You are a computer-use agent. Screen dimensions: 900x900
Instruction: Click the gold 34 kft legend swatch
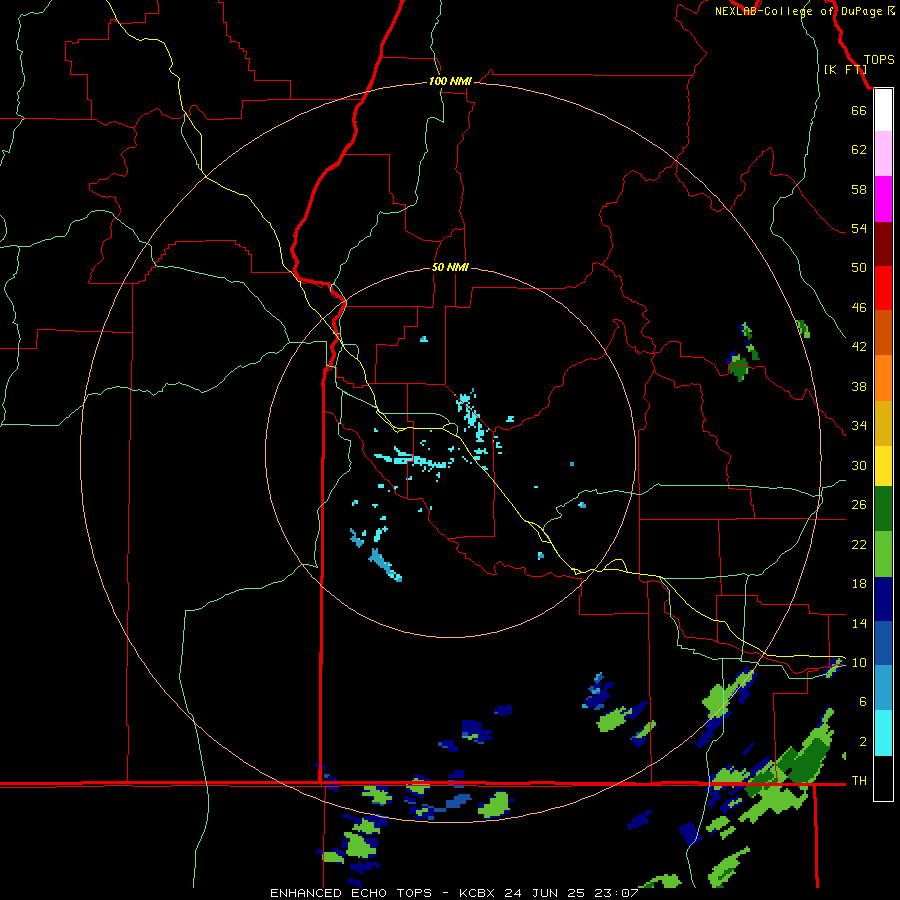883,423
